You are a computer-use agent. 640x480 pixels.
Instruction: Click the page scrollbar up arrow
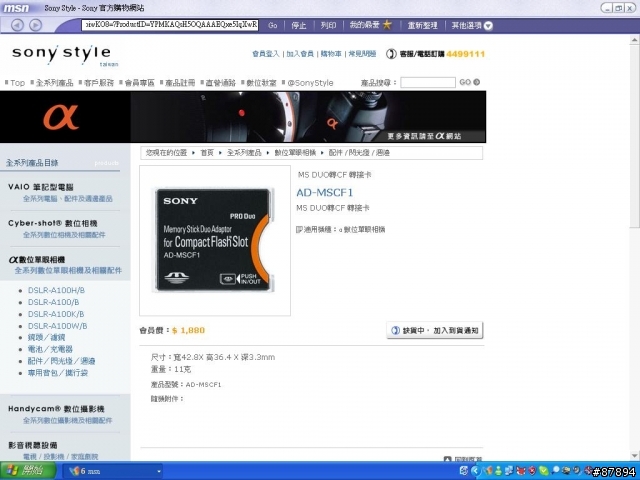point(634,40)
